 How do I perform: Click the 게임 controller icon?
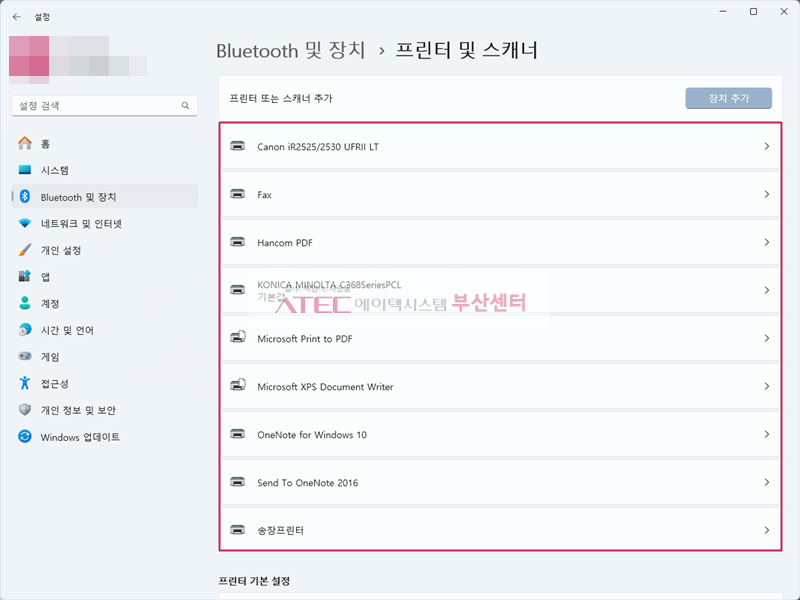[x=24, y=356]
